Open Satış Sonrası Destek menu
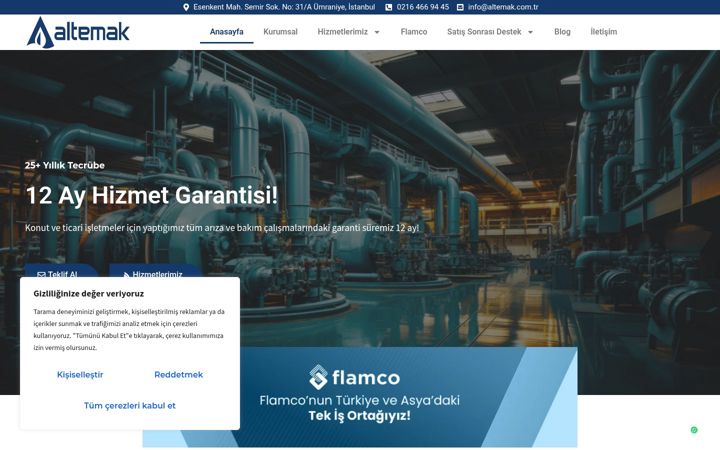Image resolution: width=720 pixels, height=450 pixels. point(484,32)
